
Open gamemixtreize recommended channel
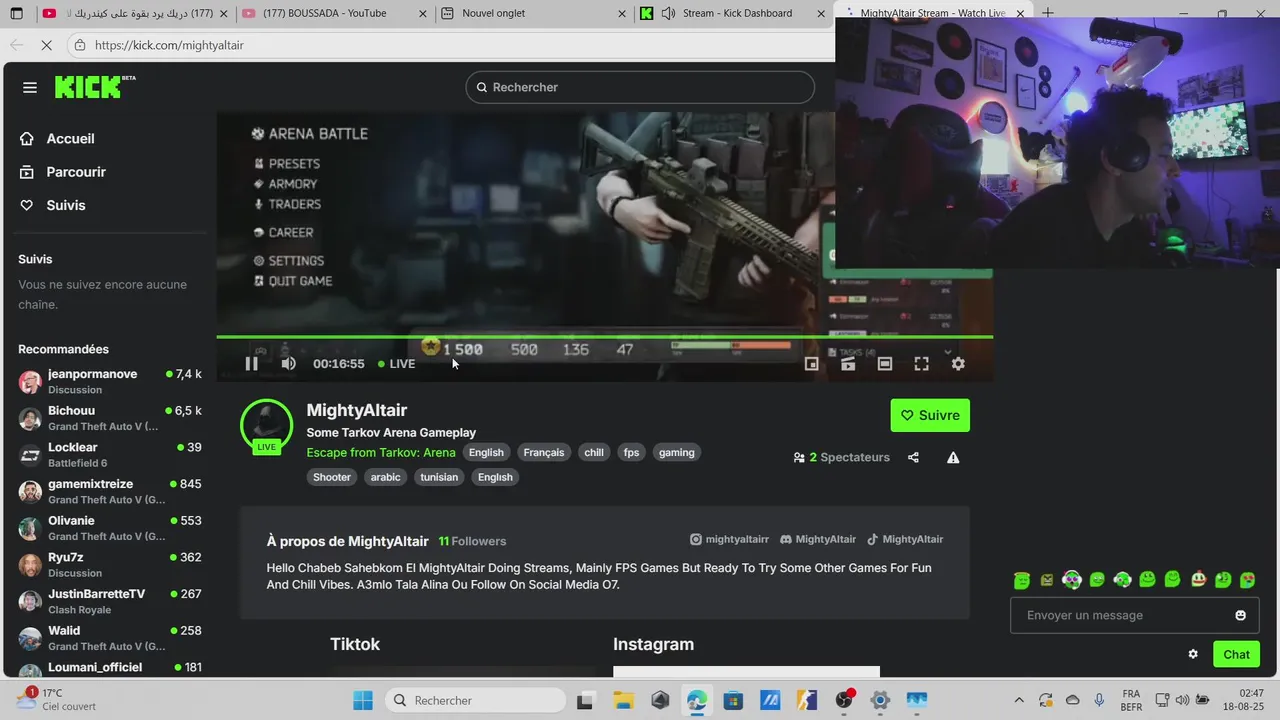110,491
